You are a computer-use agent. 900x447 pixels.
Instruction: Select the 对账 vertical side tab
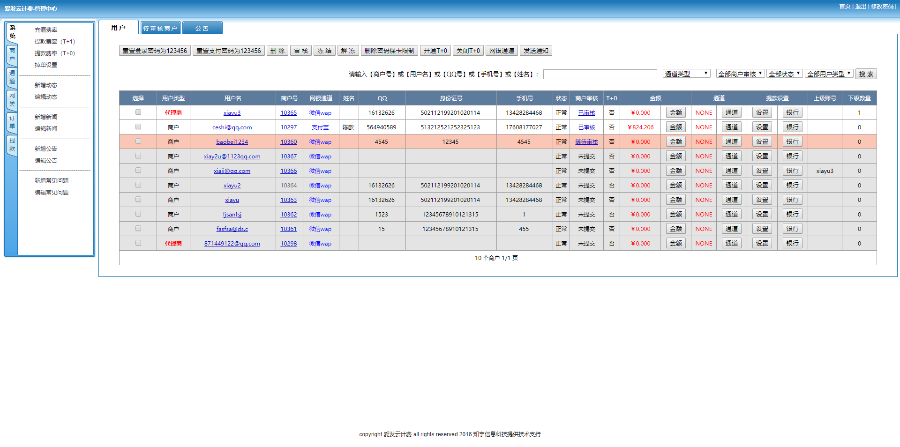click(11, 100)
